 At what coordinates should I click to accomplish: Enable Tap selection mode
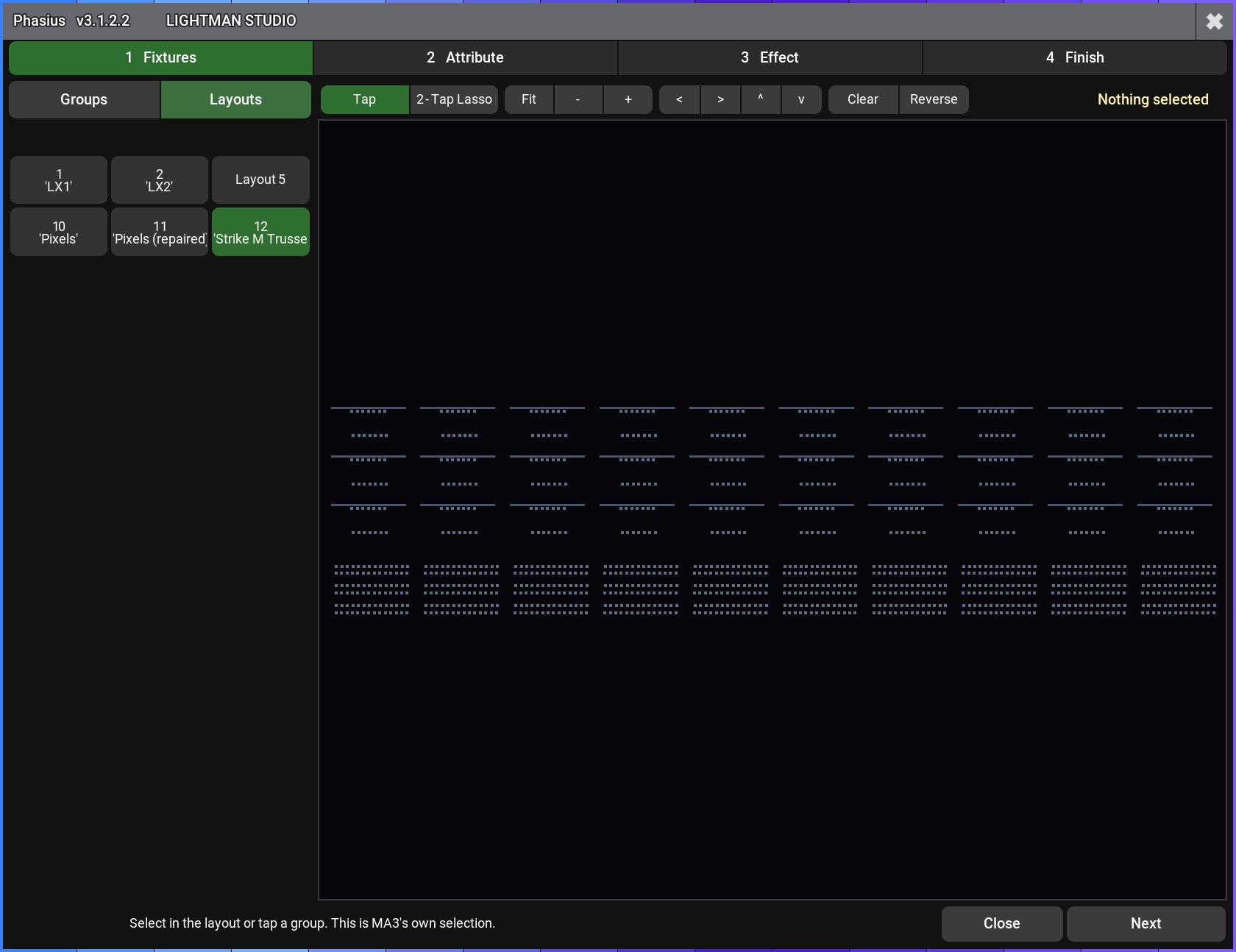tap(364, 99)
